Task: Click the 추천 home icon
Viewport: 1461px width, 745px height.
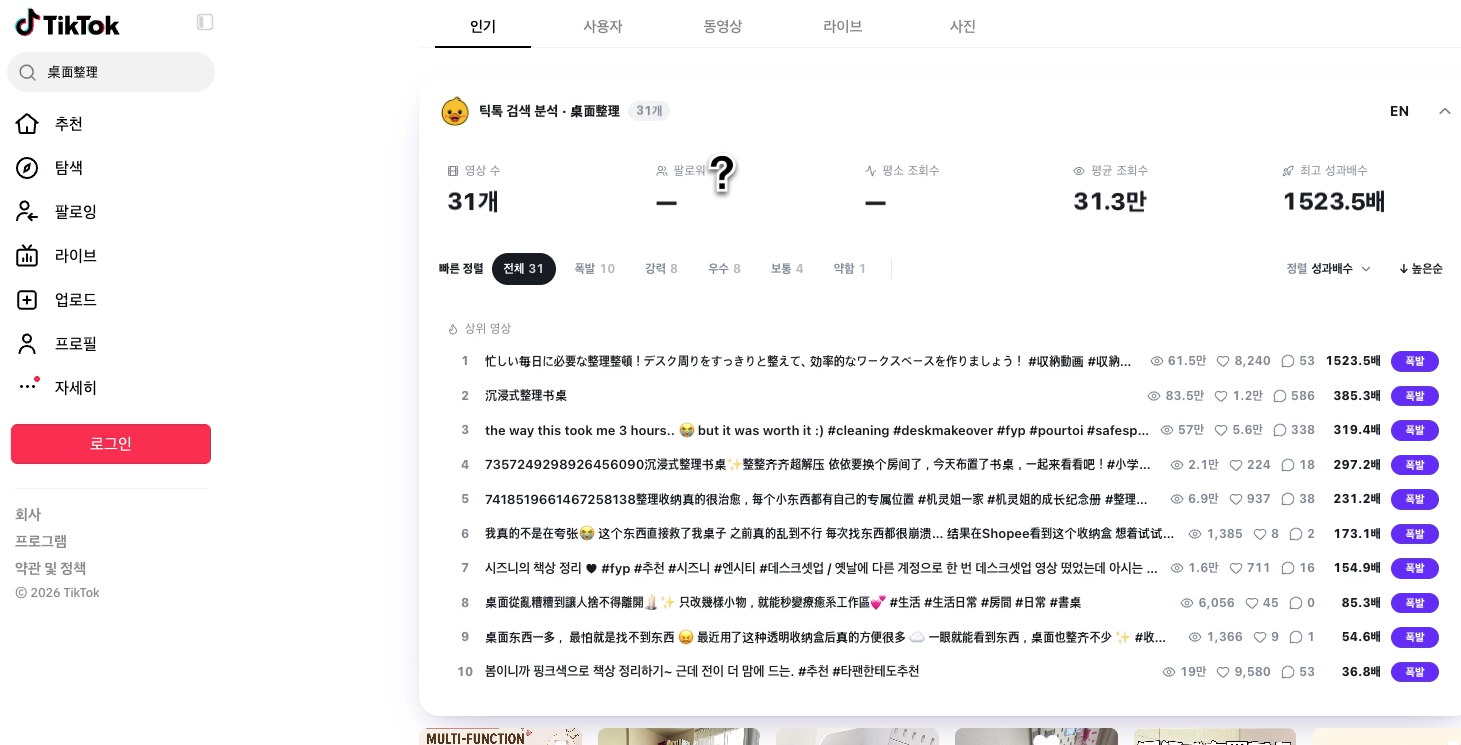Action: (27, 124)
